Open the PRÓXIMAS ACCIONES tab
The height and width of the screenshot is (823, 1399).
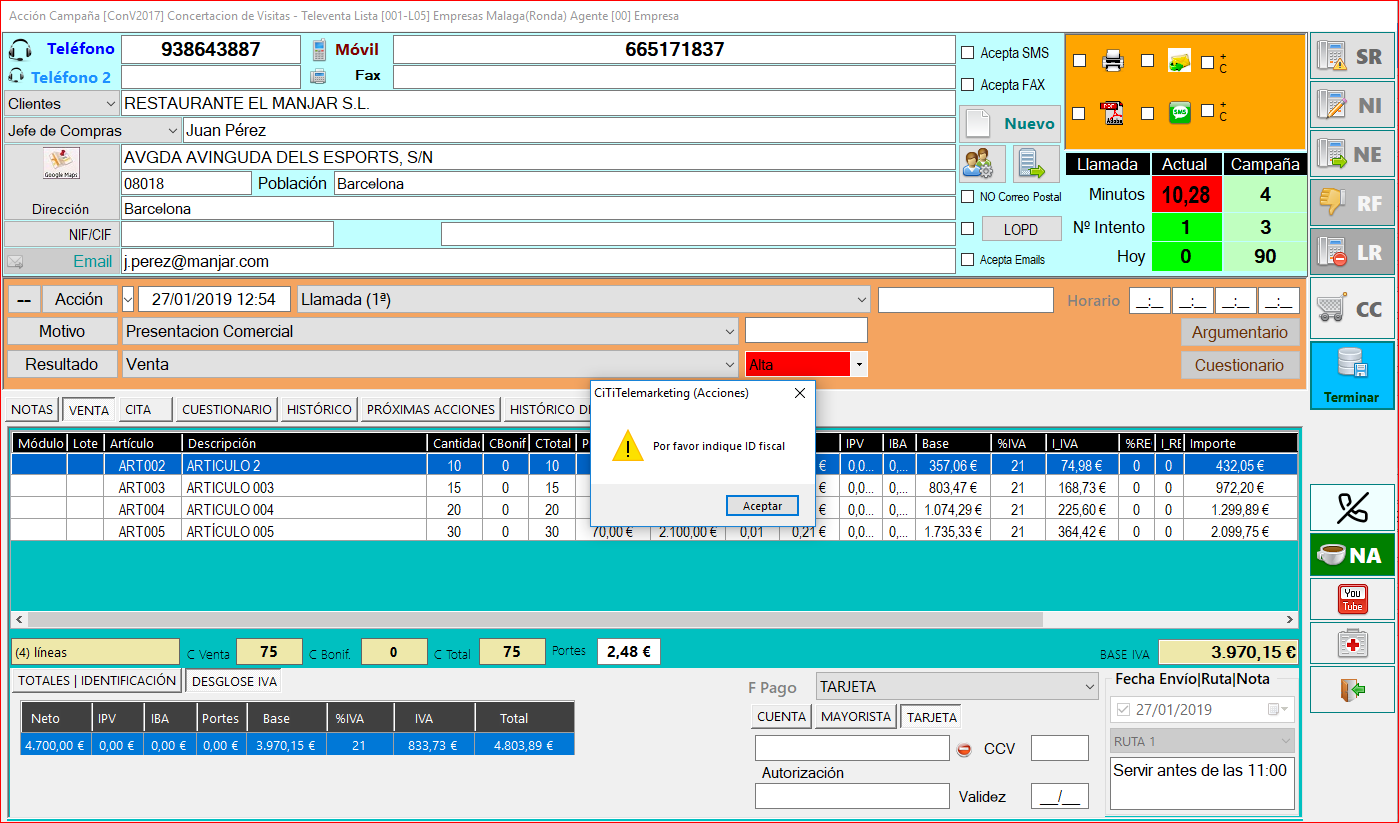431,409
